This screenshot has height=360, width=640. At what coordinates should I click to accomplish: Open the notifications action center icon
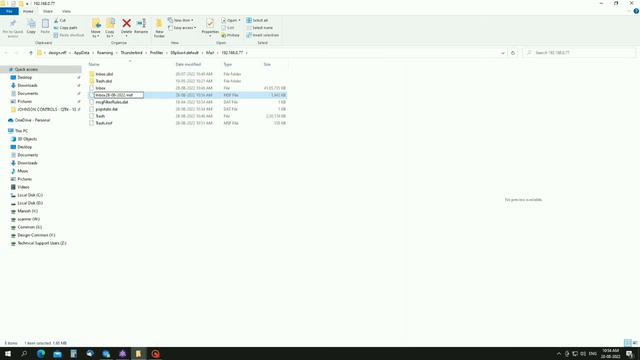click(x=629, y=353)
